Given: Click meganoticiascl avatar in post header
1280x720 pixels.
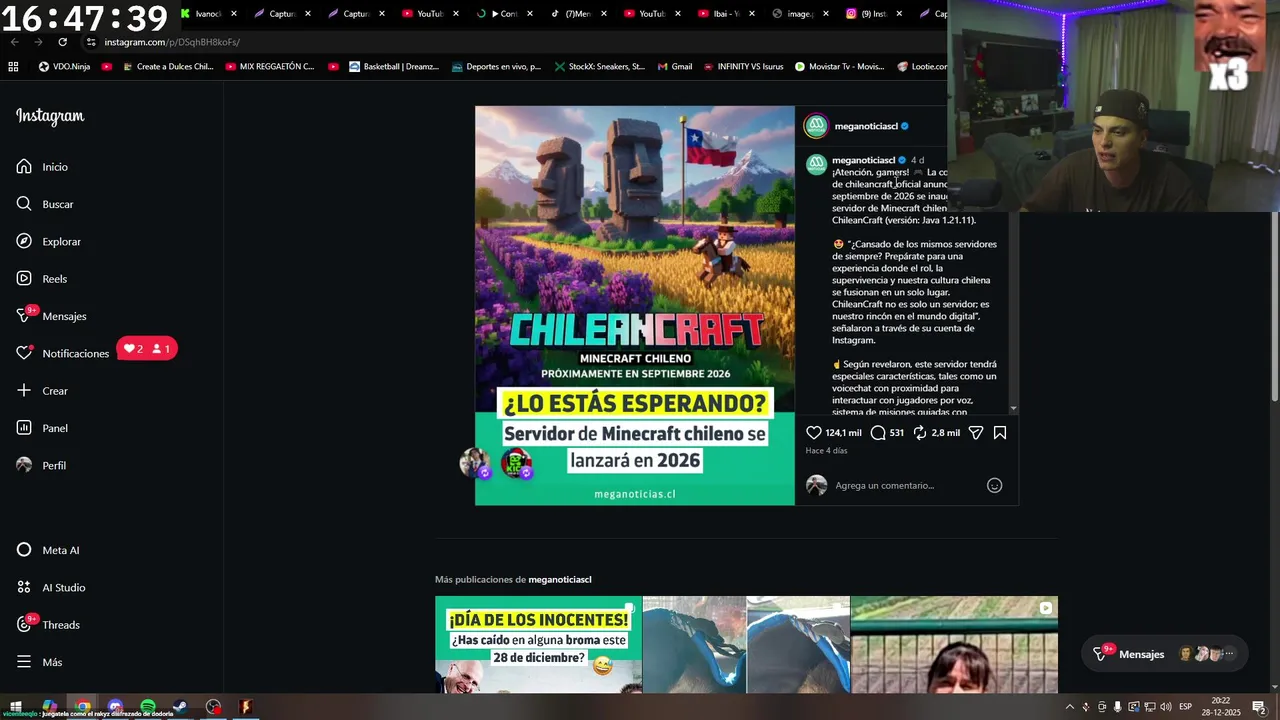Looking at the screenshot, I should tap(816, 126).
